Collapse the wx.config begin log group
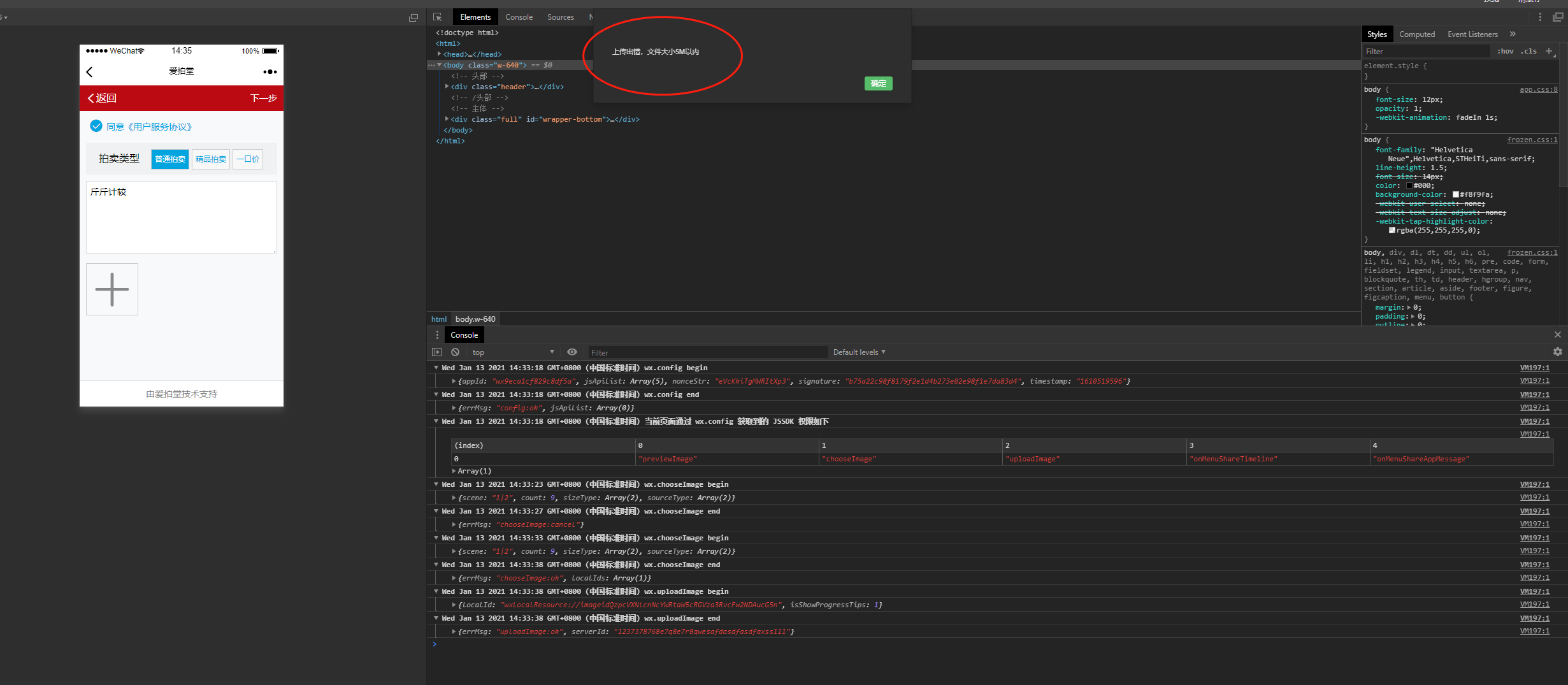The width and height of the screenshot is (1568, 685). tap(436, 368)
